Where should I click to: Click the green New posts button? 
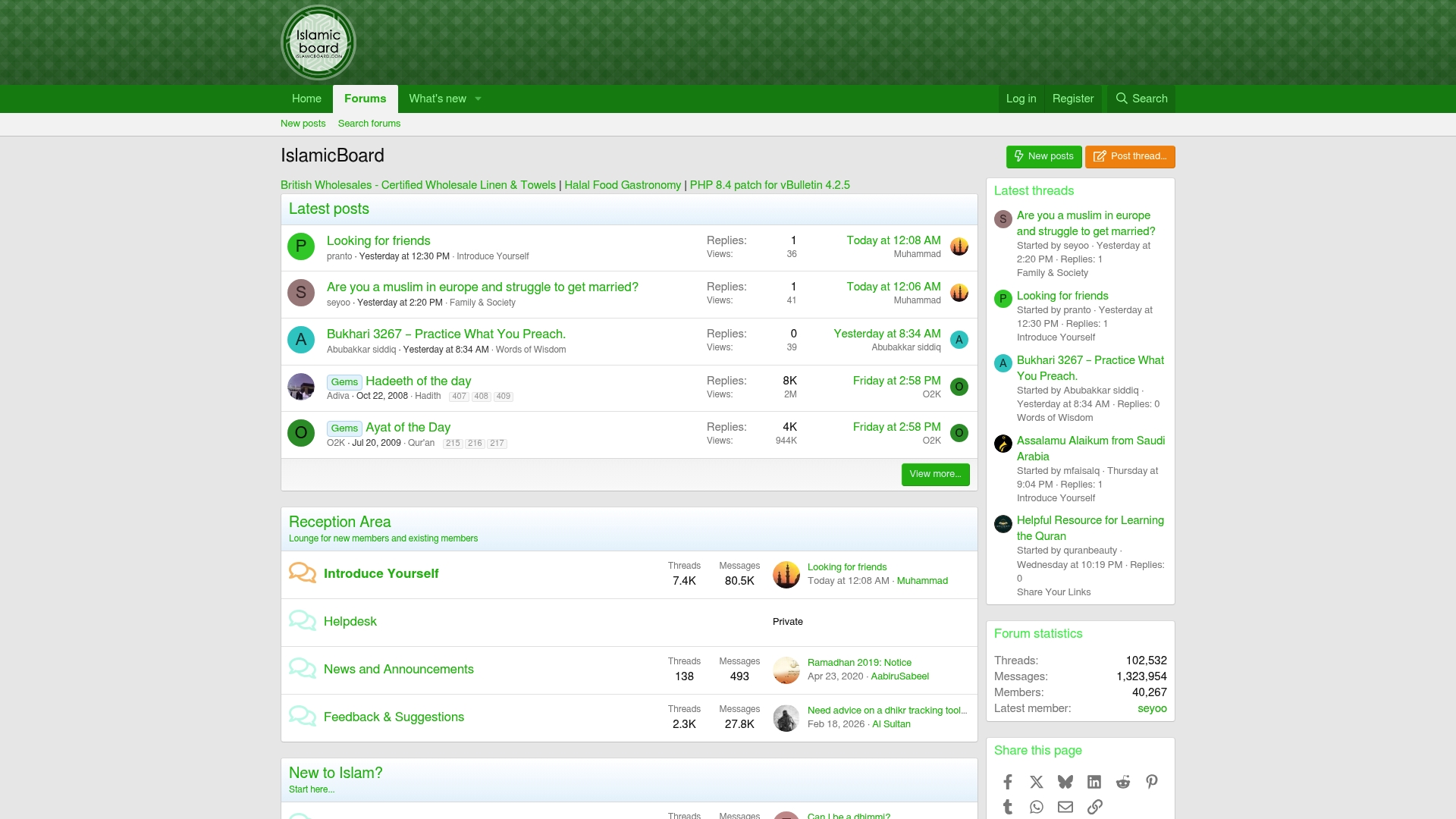[1043, 156]
